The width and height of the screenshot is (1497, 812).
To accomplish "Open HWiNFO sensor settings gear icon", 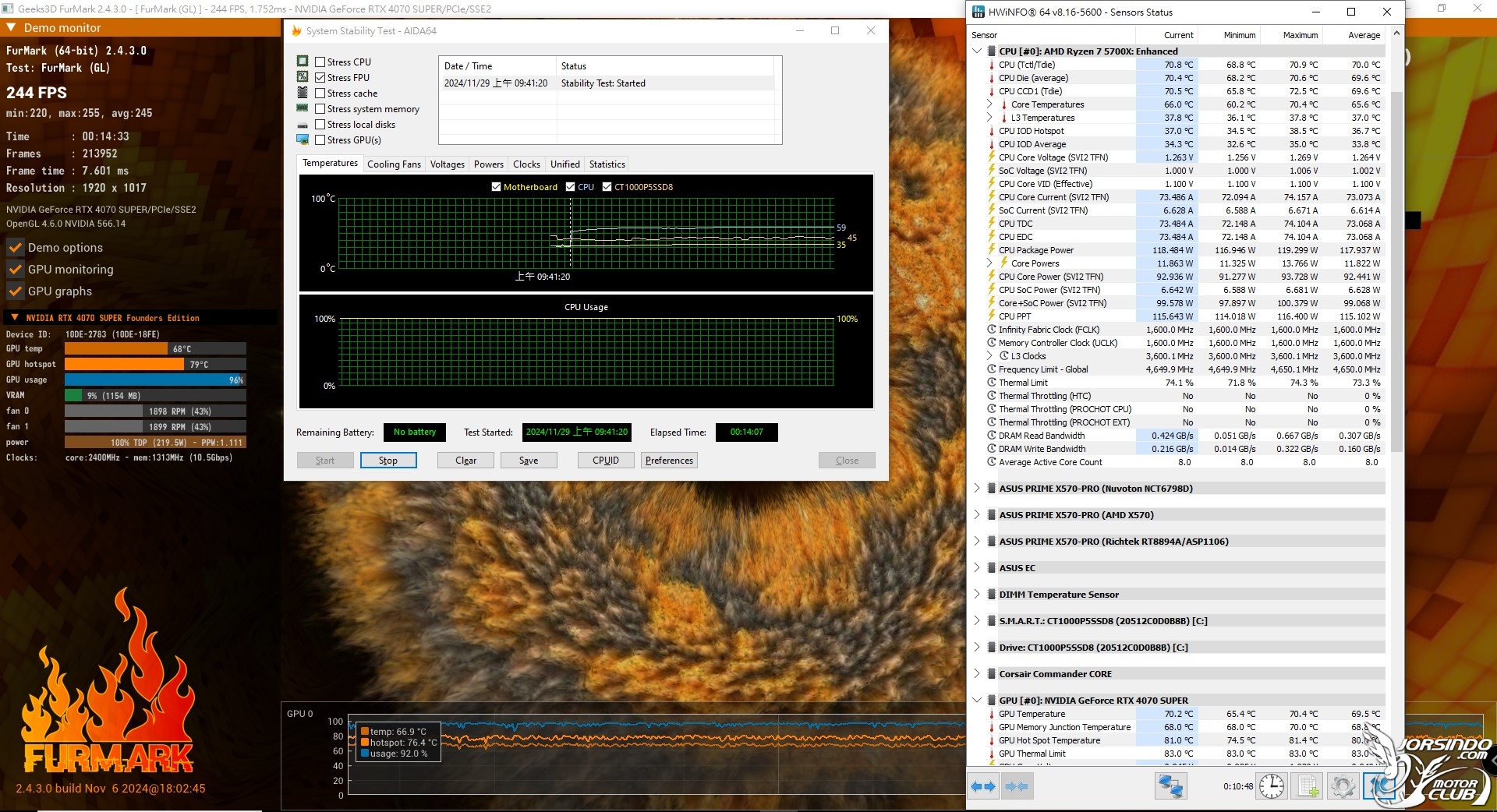I will tap(1343, 786).
